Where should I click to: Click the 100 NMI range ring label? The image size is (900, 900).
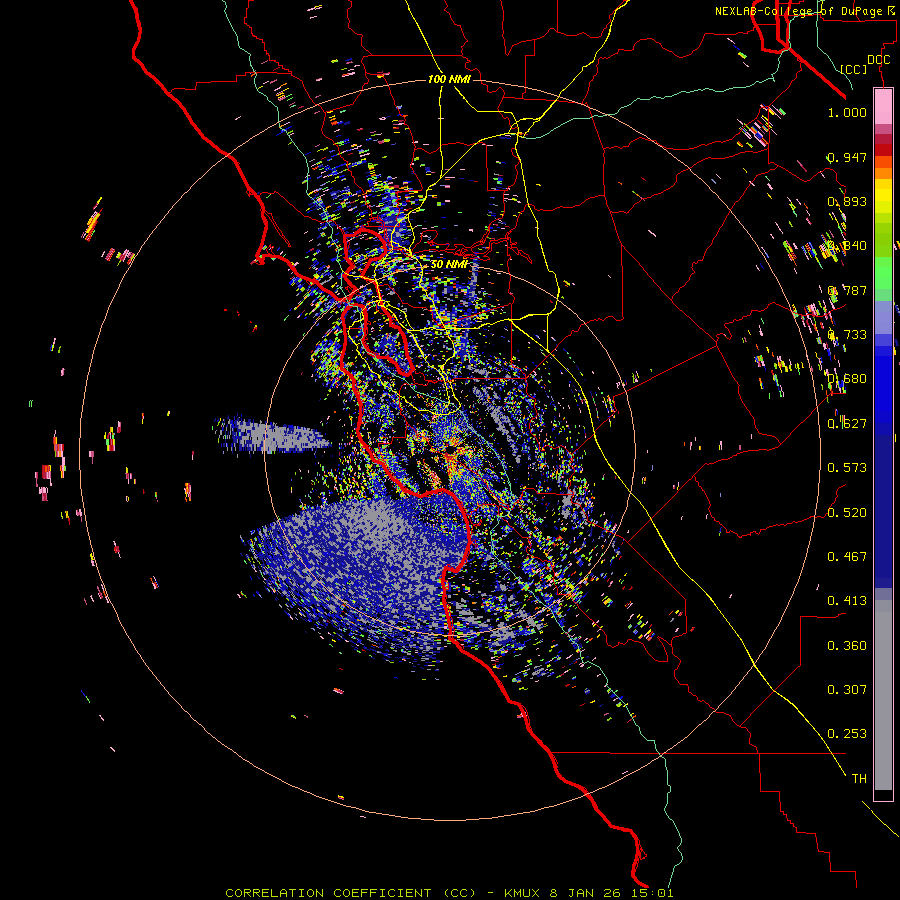pos(449,79)
